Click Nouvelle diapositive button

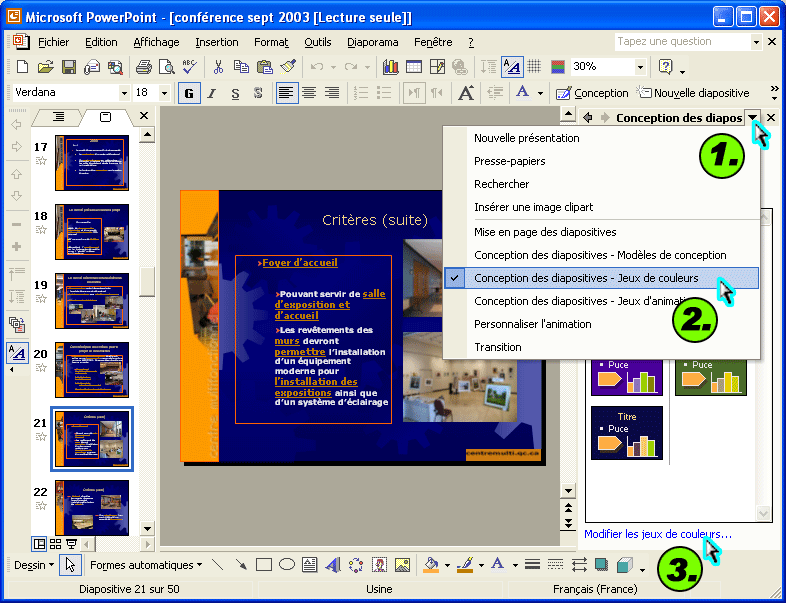pos(693,93)
